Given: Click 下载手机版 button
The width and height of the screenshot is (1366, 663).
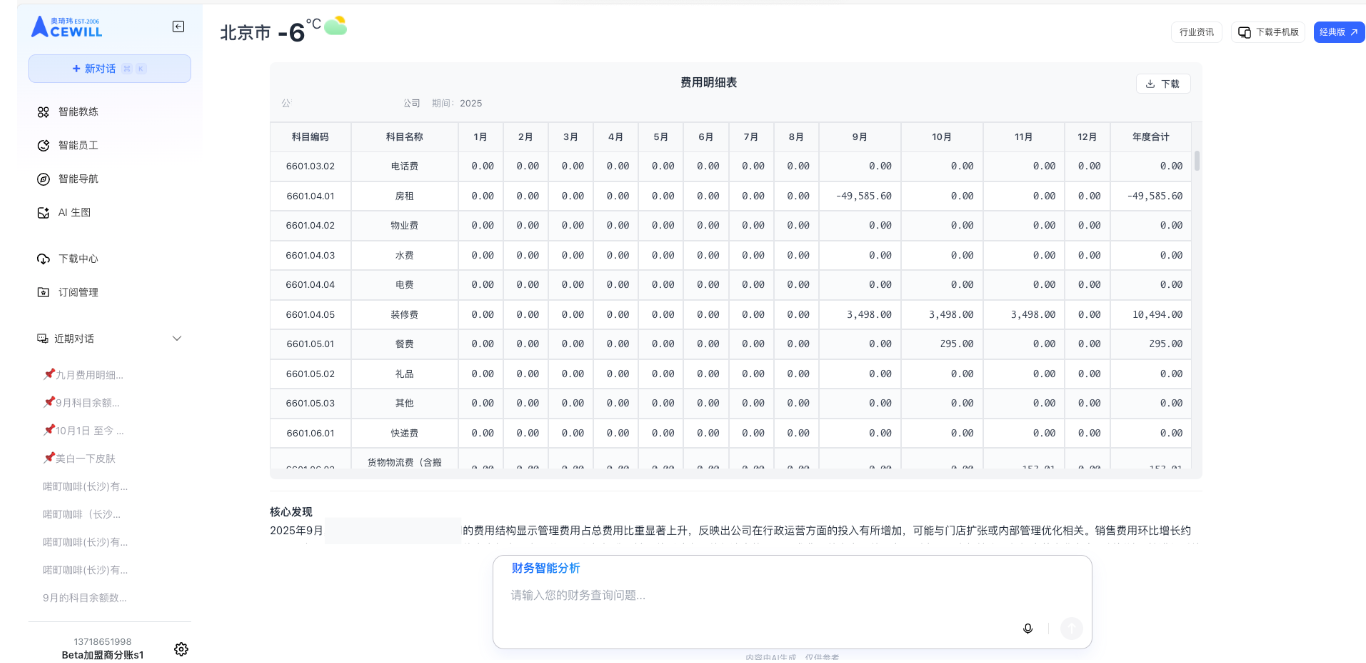Looking at the screenshot, I should point(1268,32).
